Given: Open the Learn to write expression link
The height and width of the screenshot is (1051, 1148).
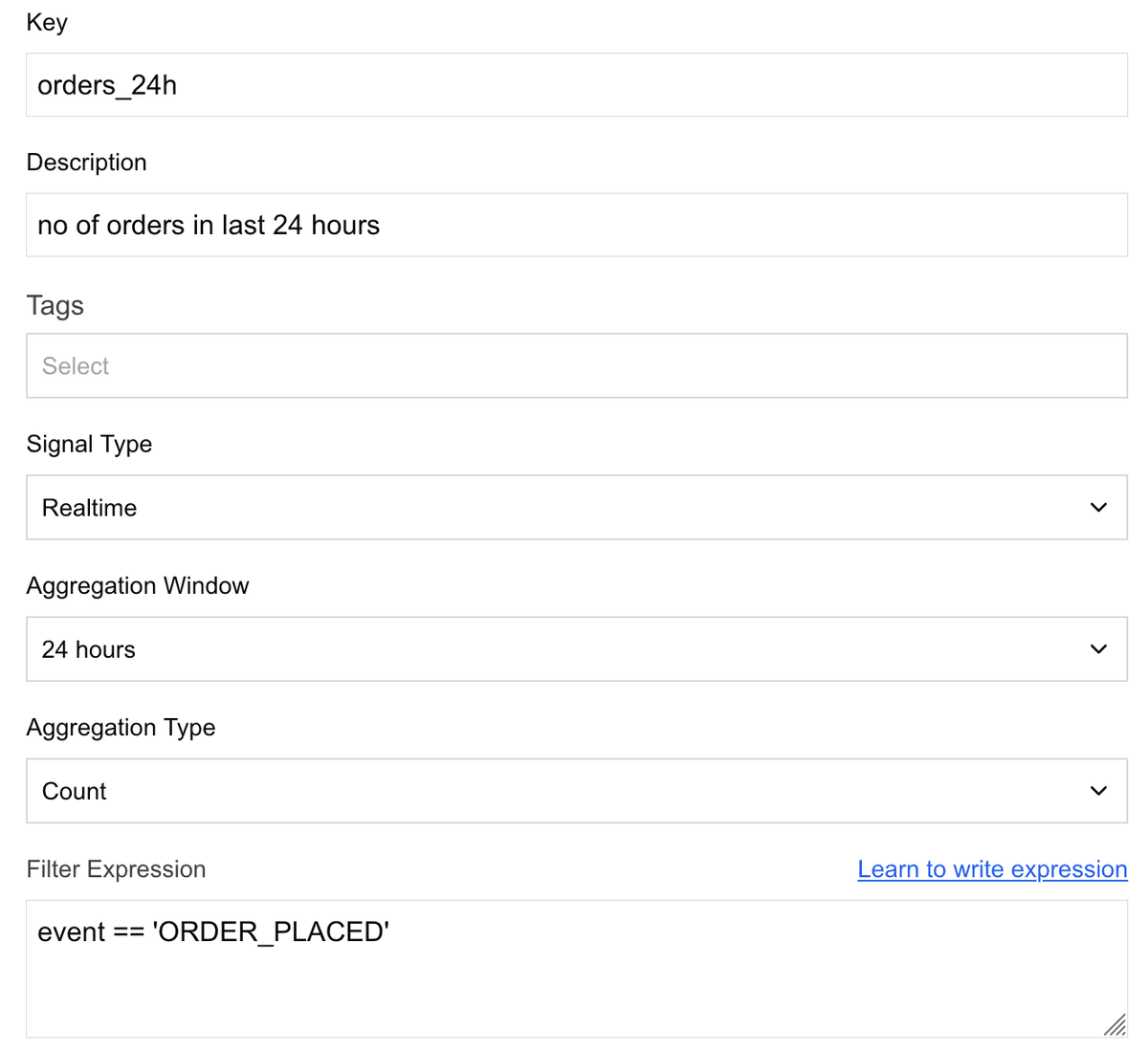Looking at the screenshot, I should click(992, 869).
